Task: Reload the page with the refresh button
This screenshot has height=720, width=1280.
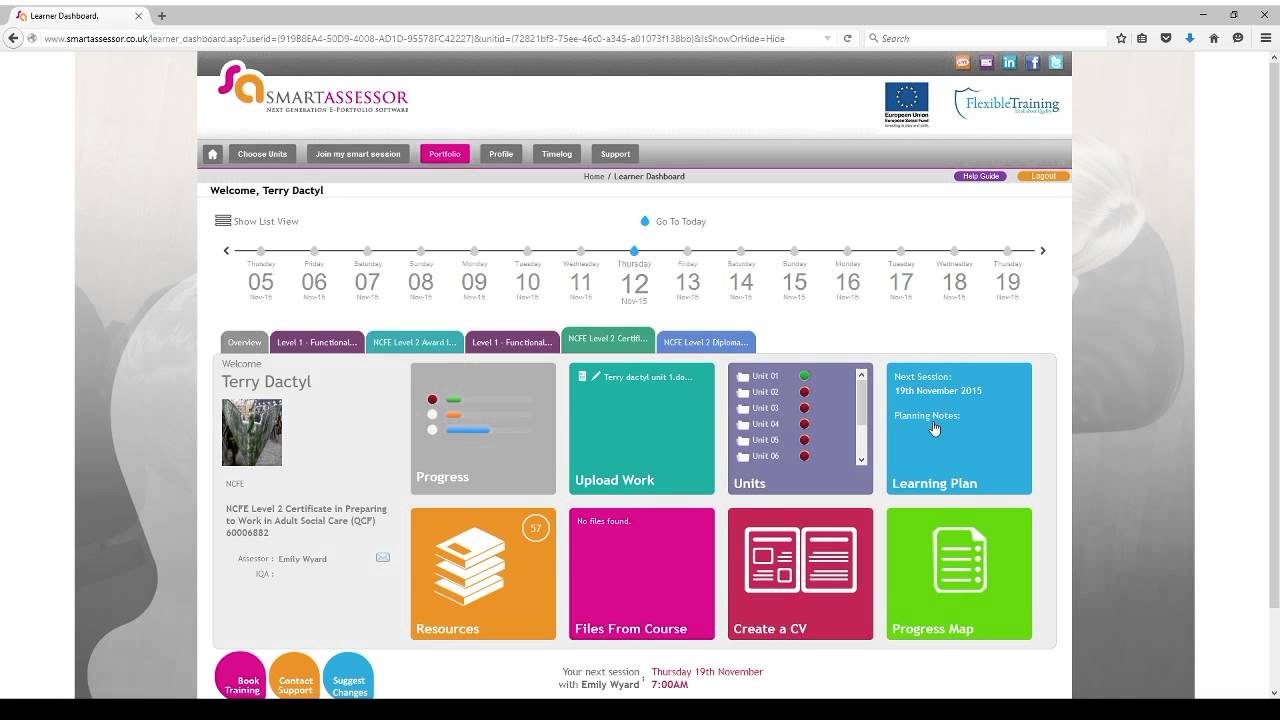Action: pyautogui.click(x=847, y=38)
